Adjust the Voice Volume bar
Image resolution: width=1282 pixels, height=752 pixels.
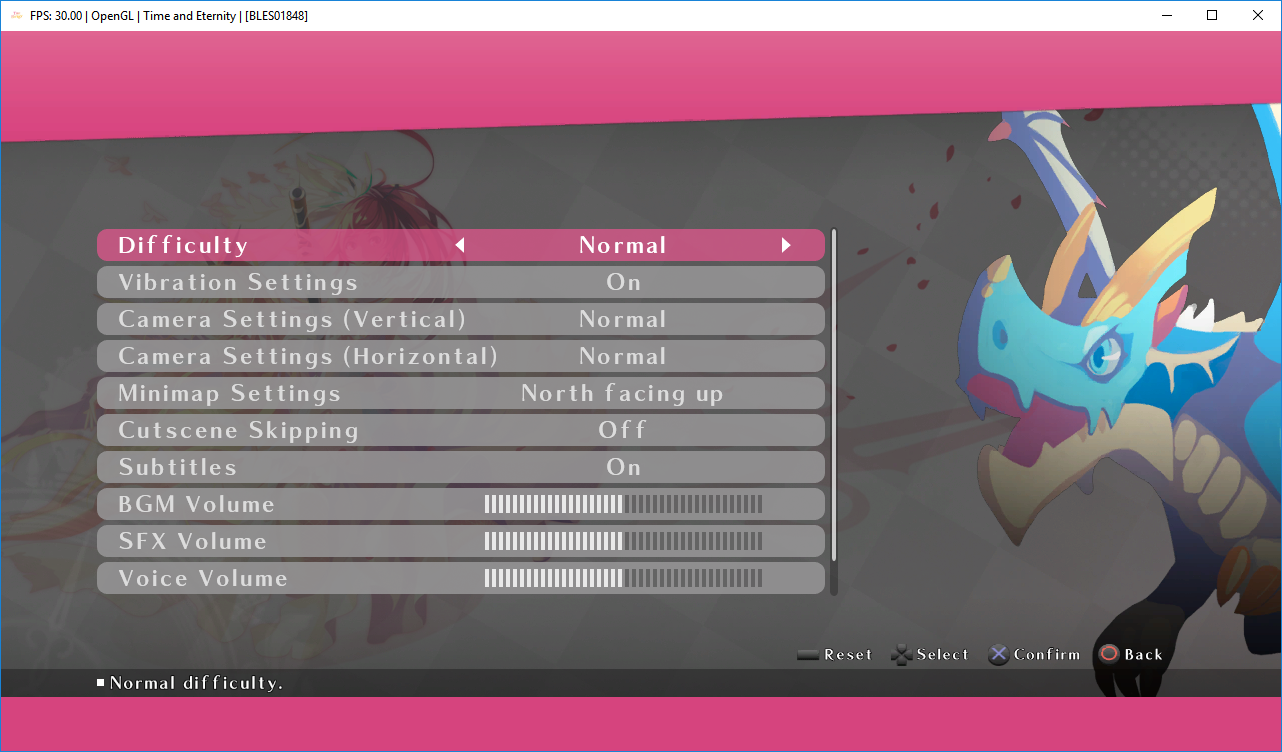(623, 578)
